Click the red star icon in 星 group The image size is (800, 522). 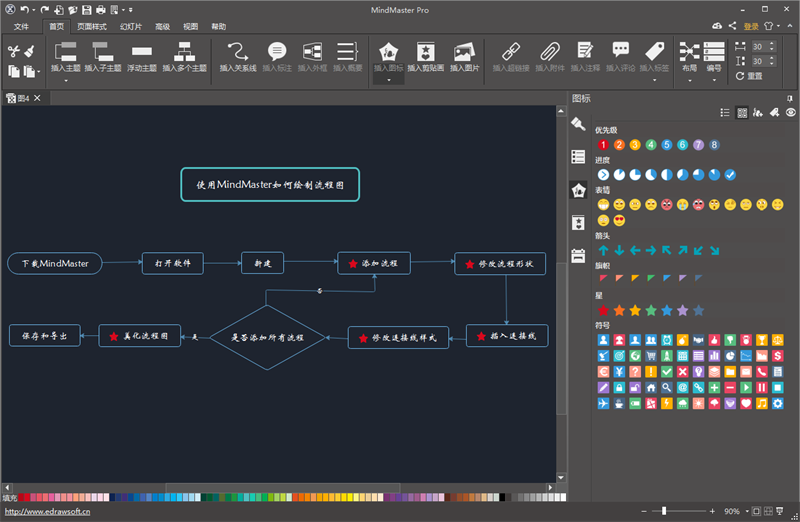pyautogui.click(x=603, y=310)
